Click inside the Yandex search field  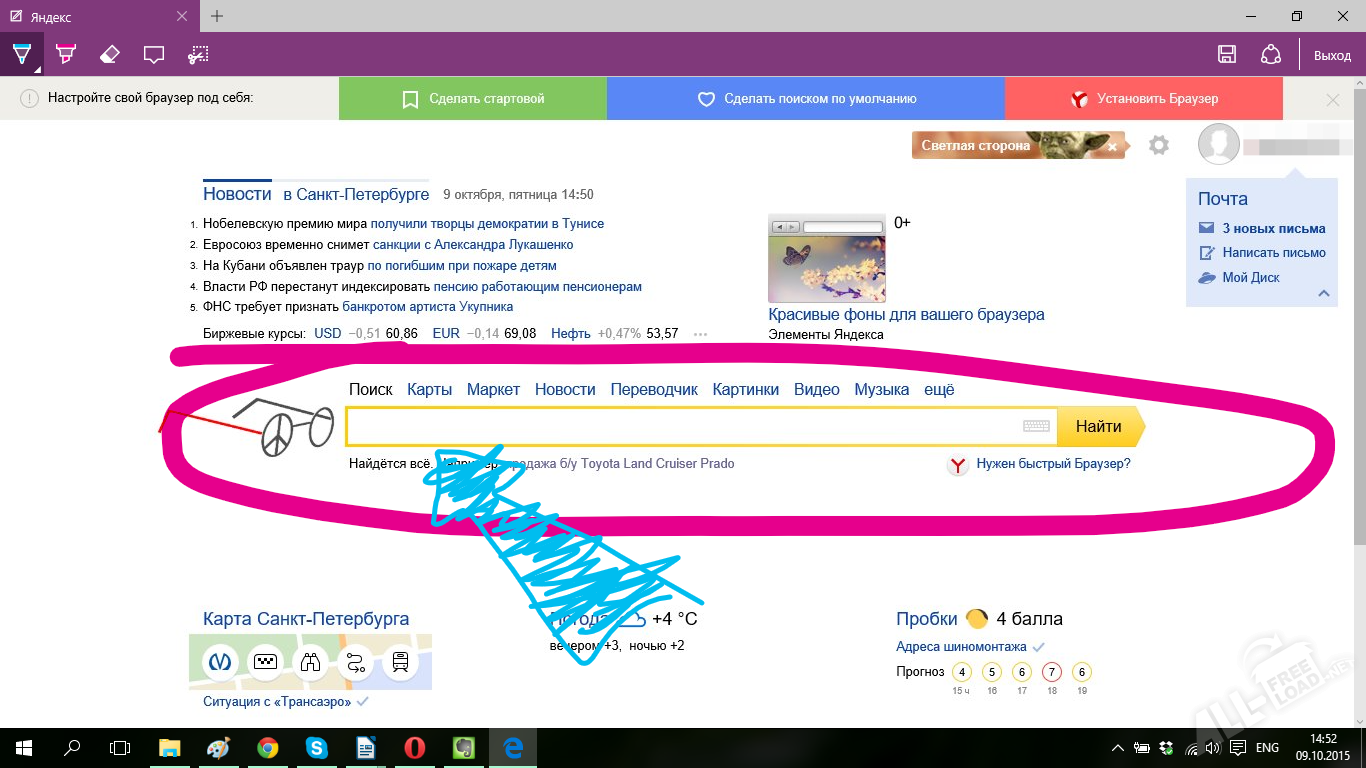point(680,427)
